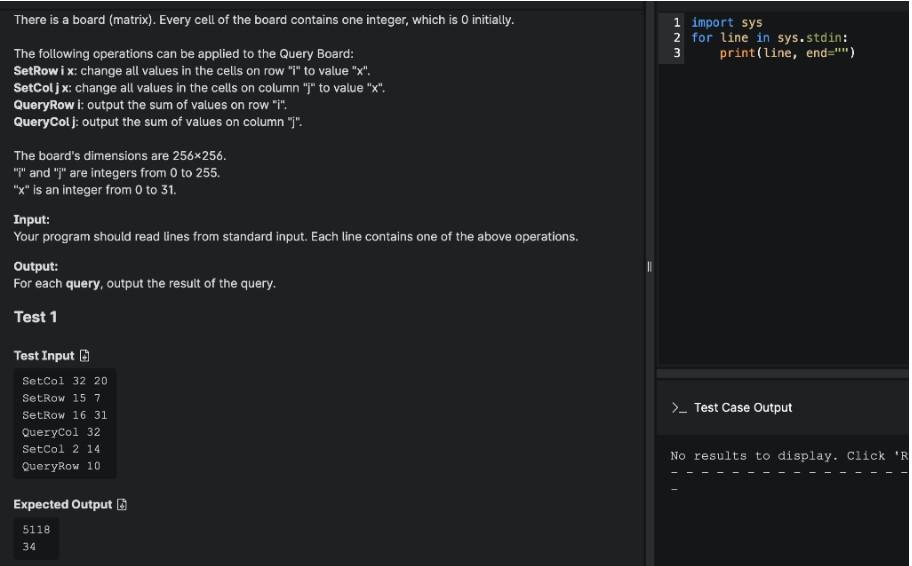
Task: Click the 'for line in sys.stdin' code line
Action: (770, 38)
